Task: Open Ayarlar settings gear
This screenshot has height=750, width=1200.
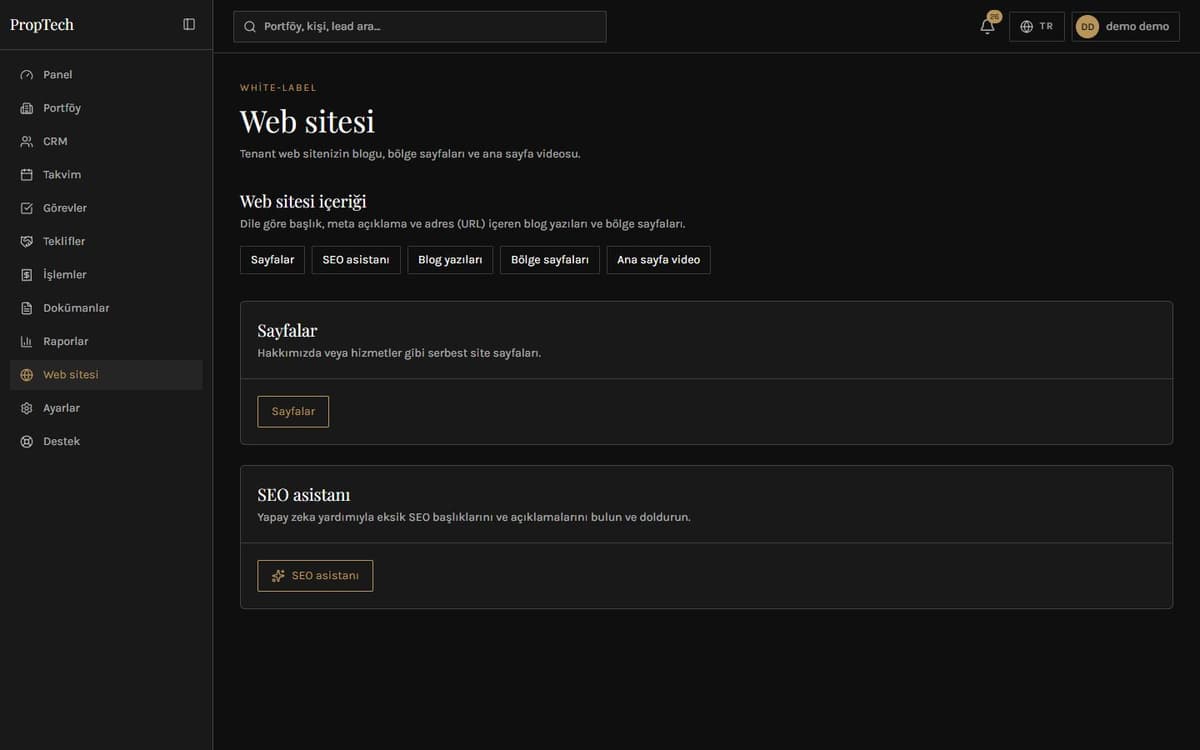Action: coord(27,408)
